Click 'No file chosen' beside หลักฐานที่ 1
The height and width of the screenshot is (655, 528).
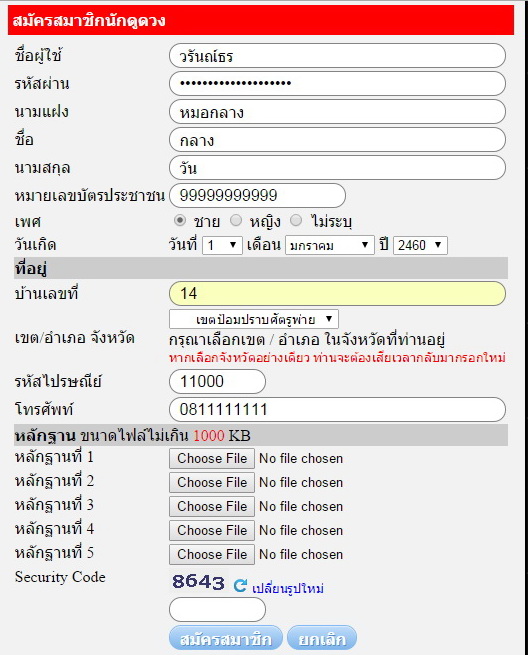point(301,458)
